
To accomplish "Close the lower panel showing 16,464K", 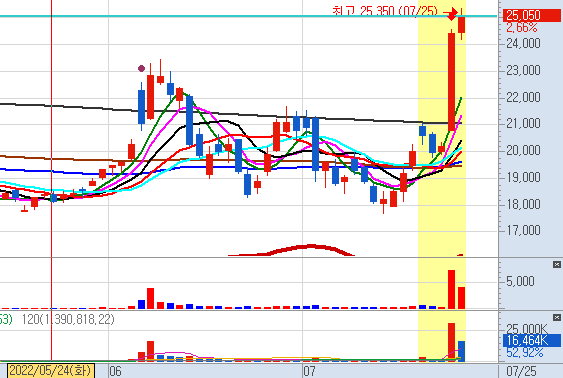I will tap(557, 317).
